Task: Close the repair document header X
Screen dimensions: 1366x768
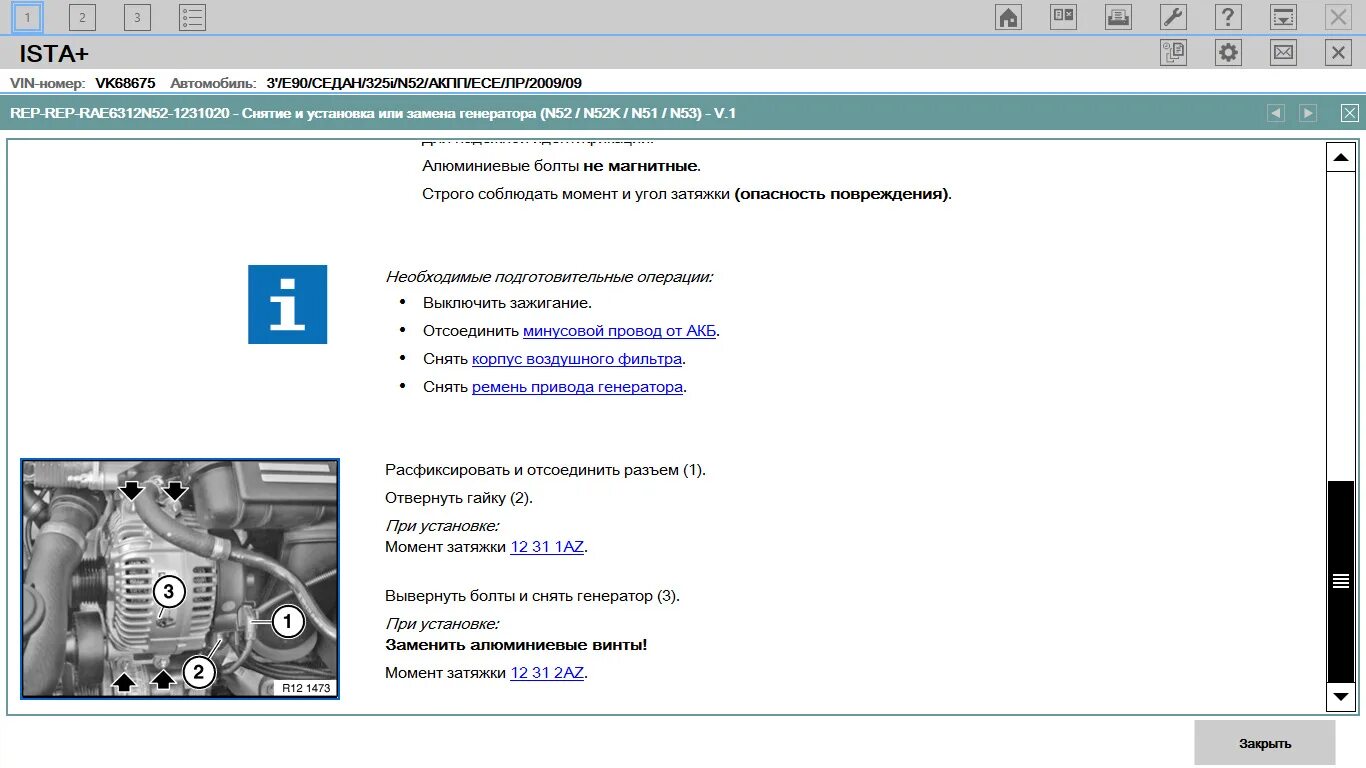Action: click(x=1350, y=113)
